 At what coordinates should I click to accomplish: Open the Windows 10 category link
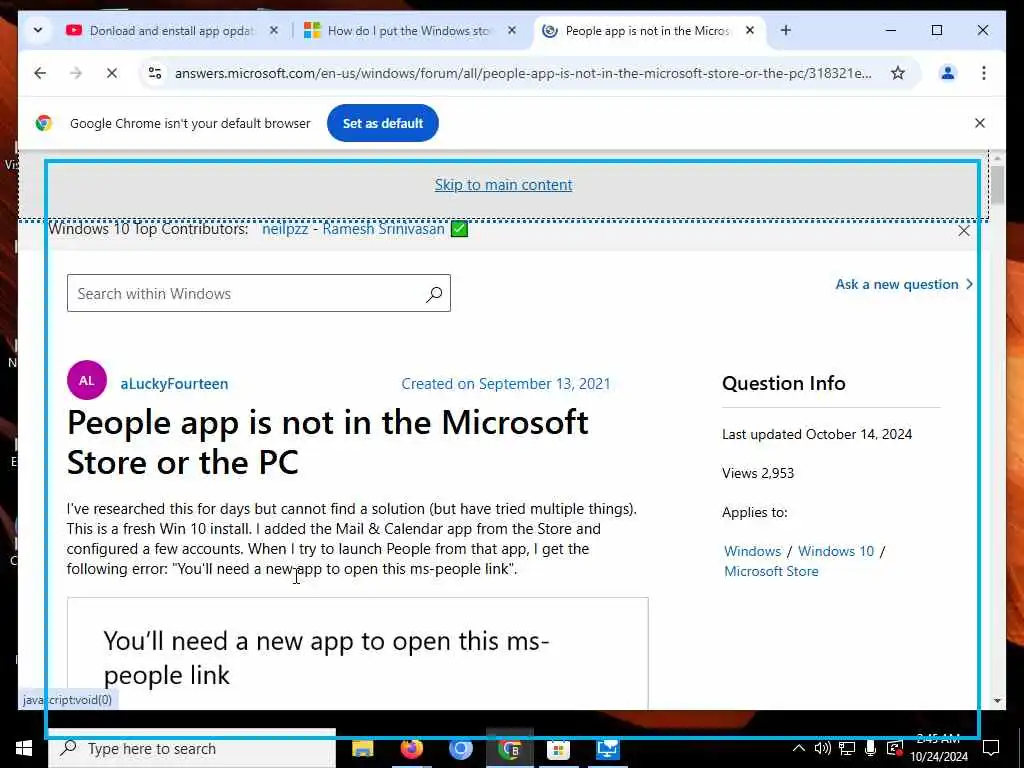click(x=836, y=551)
